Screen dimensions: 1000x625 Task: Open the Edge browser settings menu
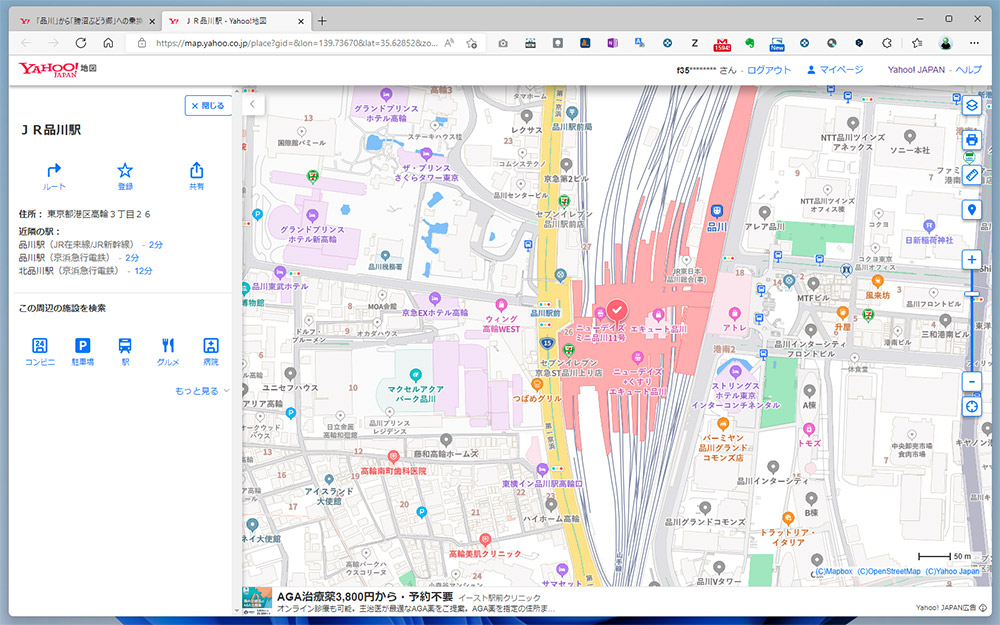point(973,45)
